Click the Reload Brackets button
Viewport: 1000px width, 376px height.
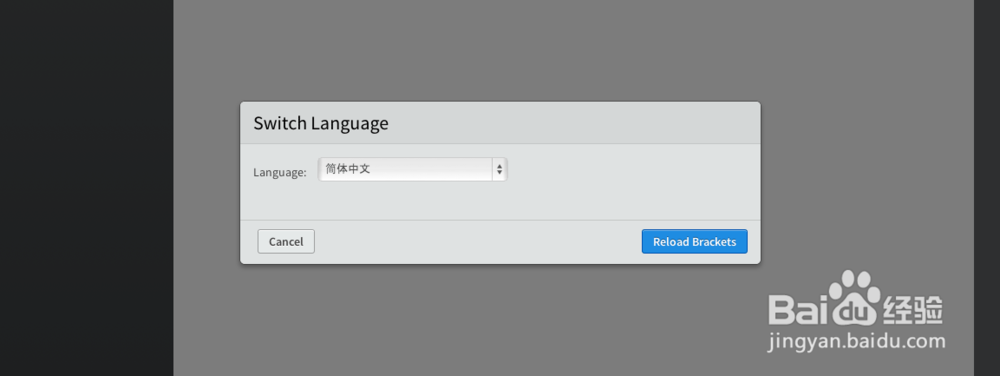click(x=695, y=242)
